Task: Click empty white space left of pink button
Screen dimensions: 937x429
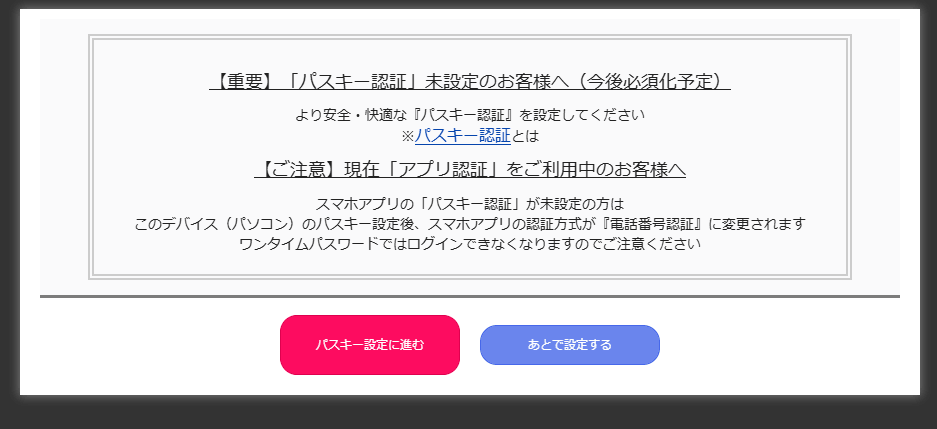Action: 149,345
